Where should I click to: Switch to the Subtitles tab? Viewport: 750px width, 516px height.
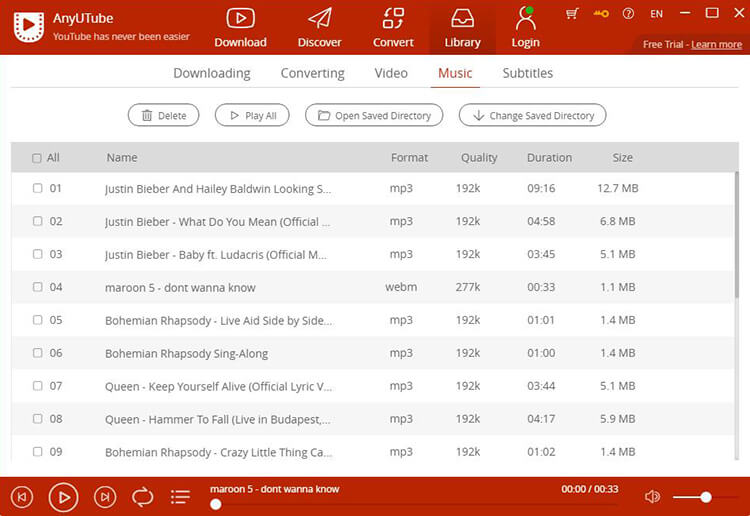coord(528,73)
